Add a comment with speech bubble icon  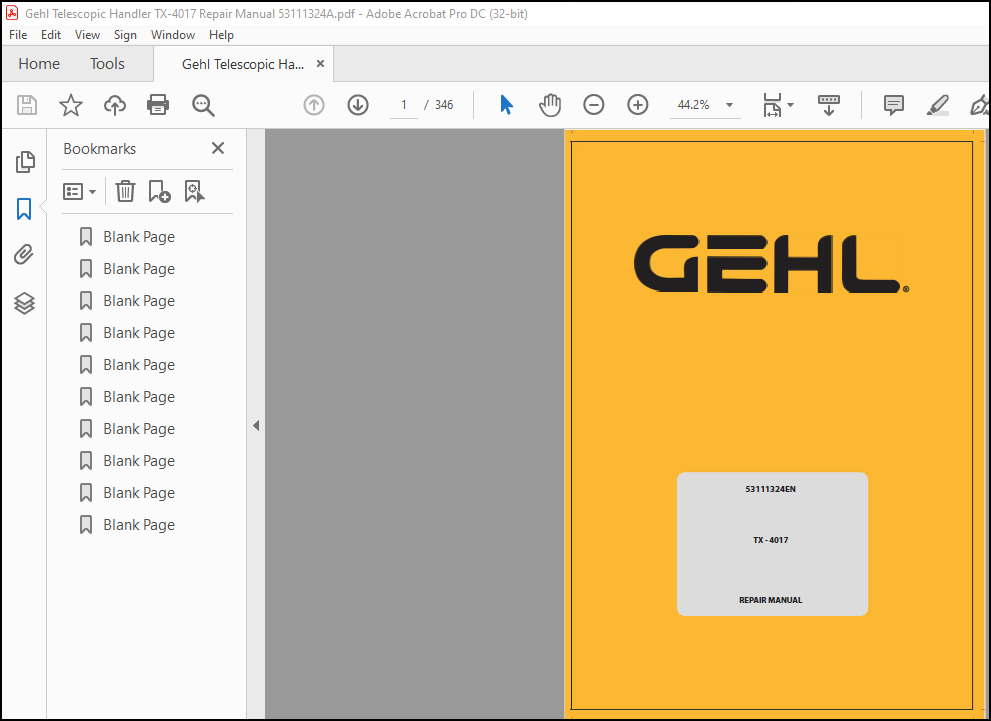(894, 105)
